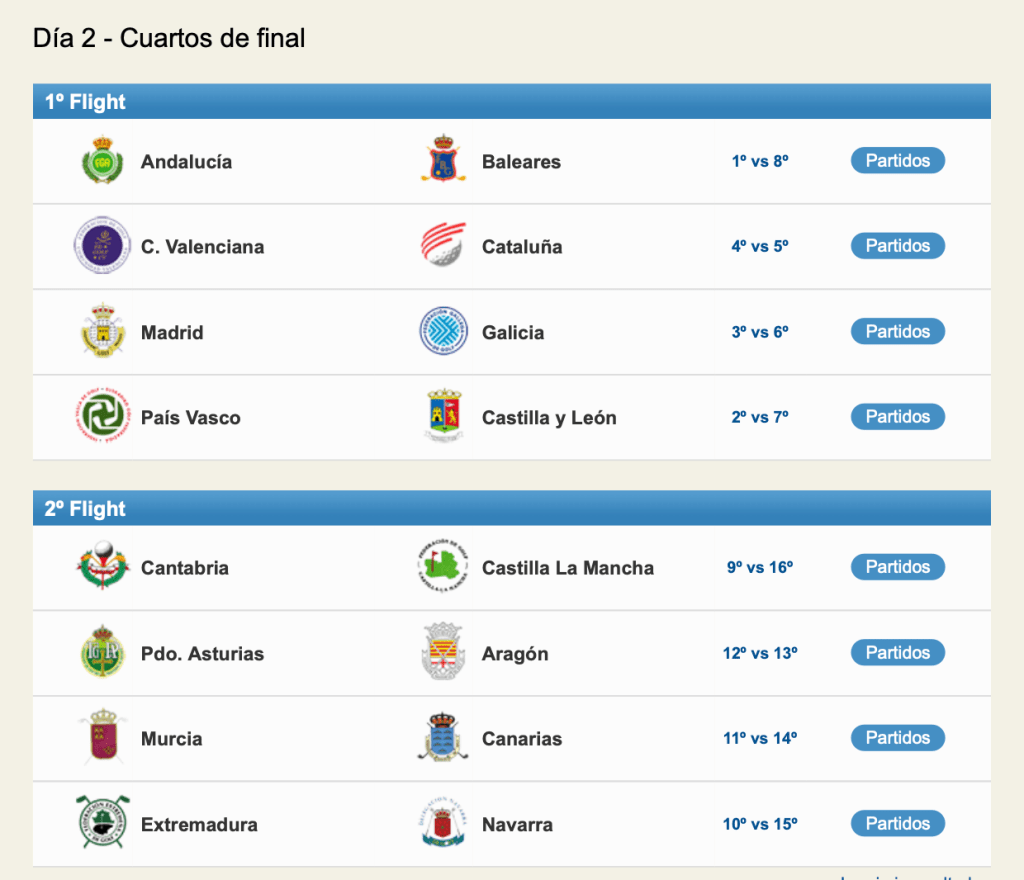The width and height of the screenshot is (1024, 880).
Task: Select the Pdo. Asturias team name
Action: (202, 654)
